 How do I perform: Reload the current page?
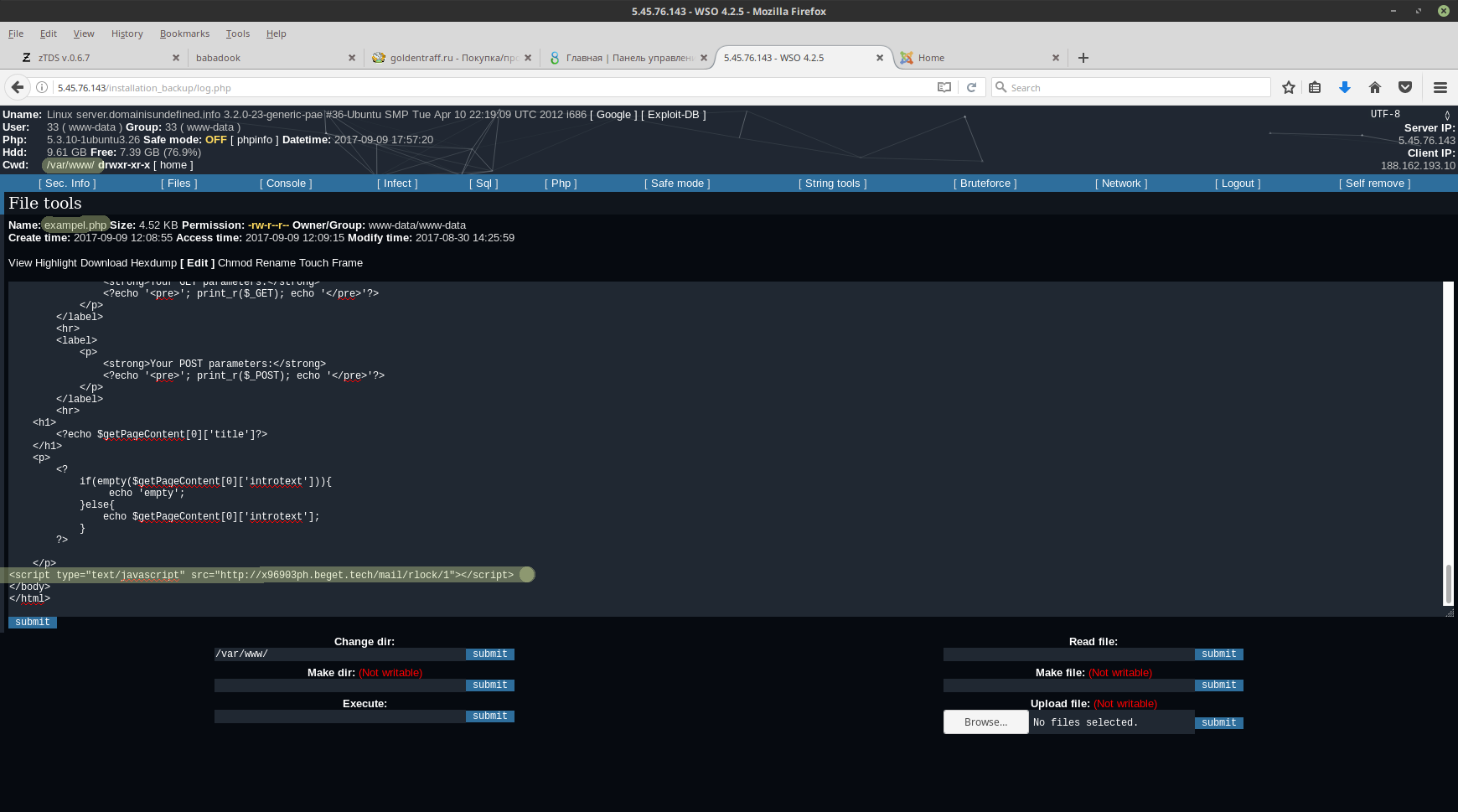coord(971,87)
